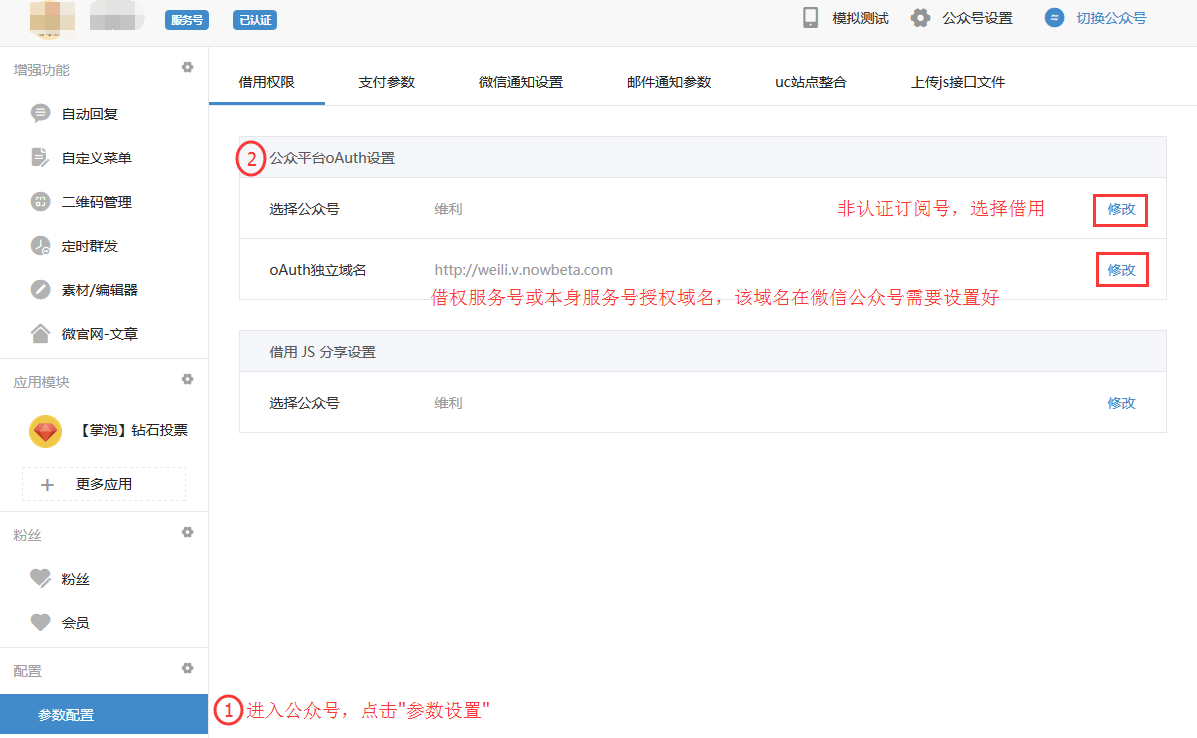Click the 公众号设置 gear icon
The height and width of the screenshot is (738, 1197).
921,18
